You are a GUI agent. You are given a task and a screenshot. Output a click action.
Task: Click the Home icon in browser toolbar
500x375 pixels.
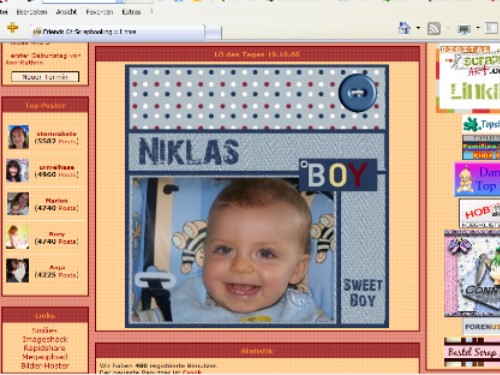404,28
